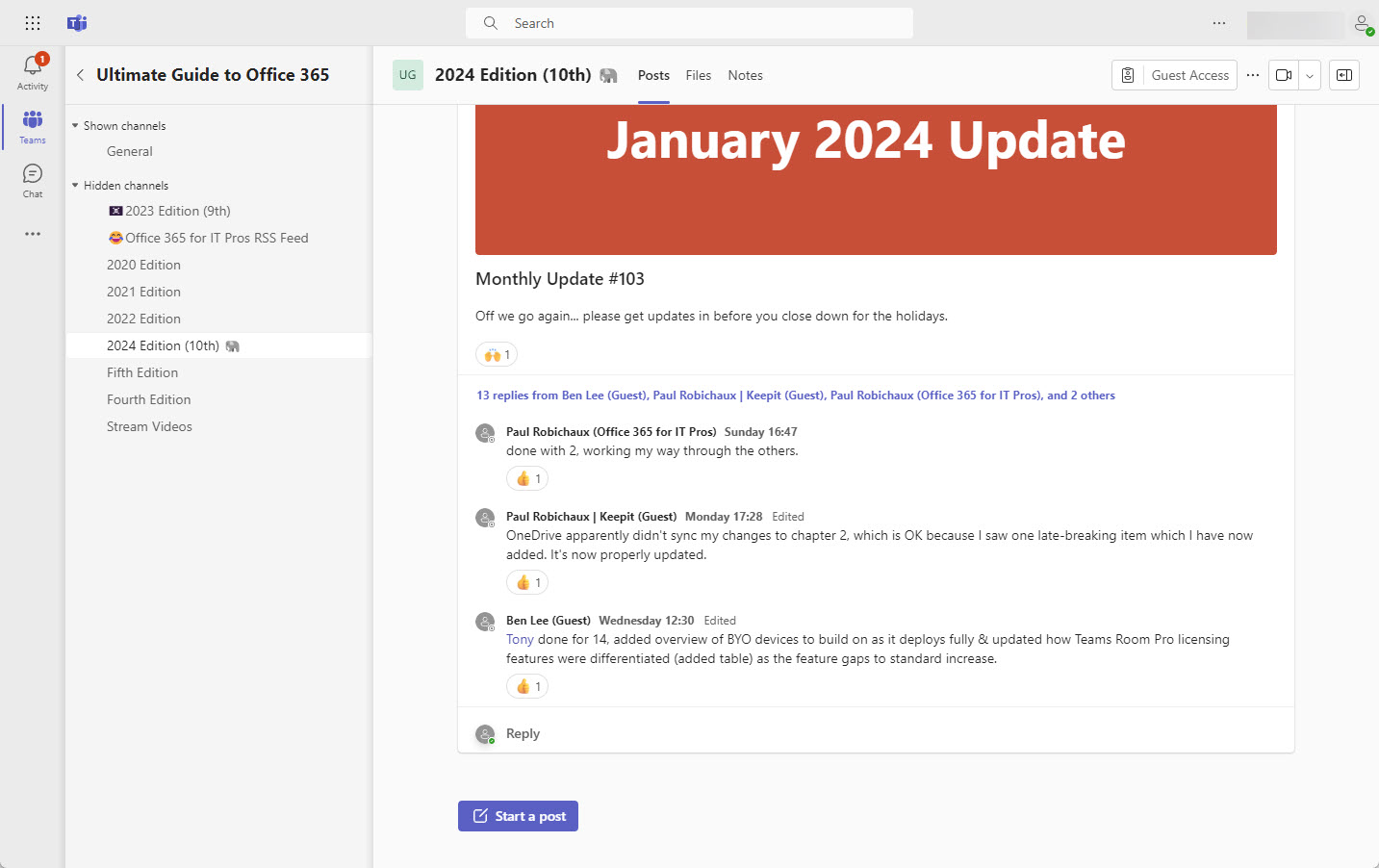1379x868 pixels.
Task: Click the app launcher waffle icon
Action: coord(32,22)
